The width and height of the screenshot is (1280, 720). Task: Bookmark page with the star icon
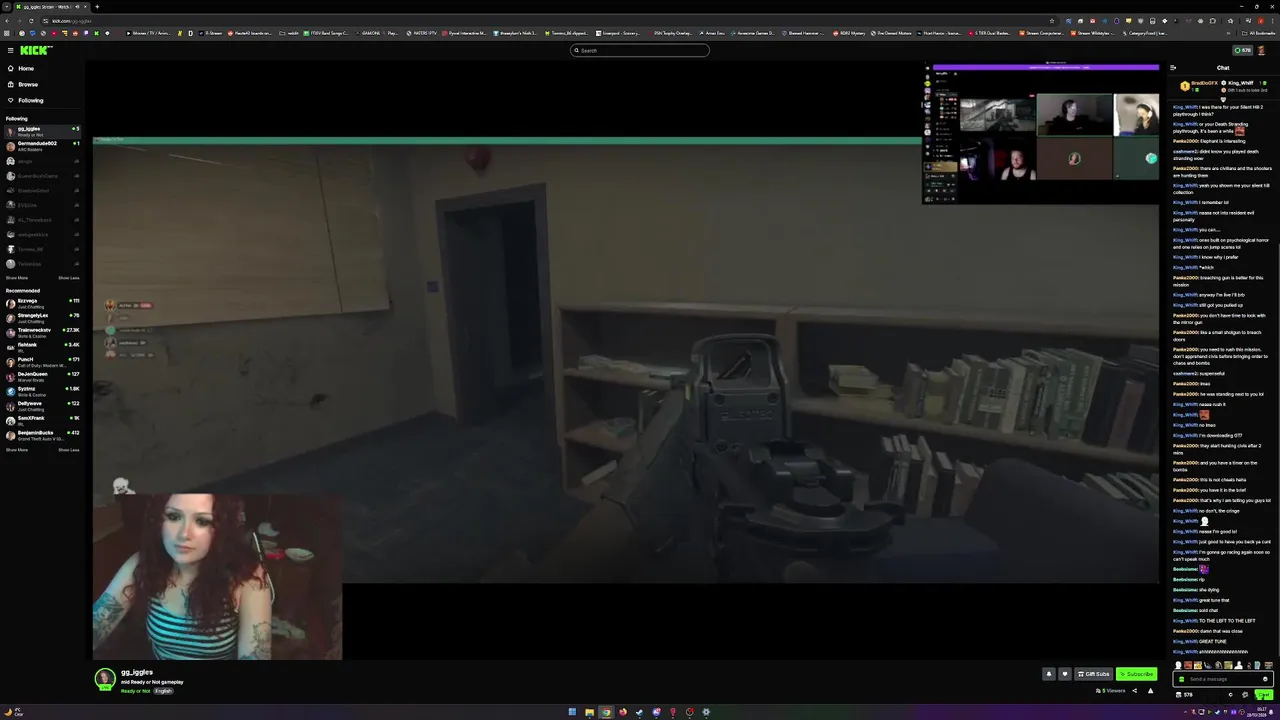(x=1051, y=20)
